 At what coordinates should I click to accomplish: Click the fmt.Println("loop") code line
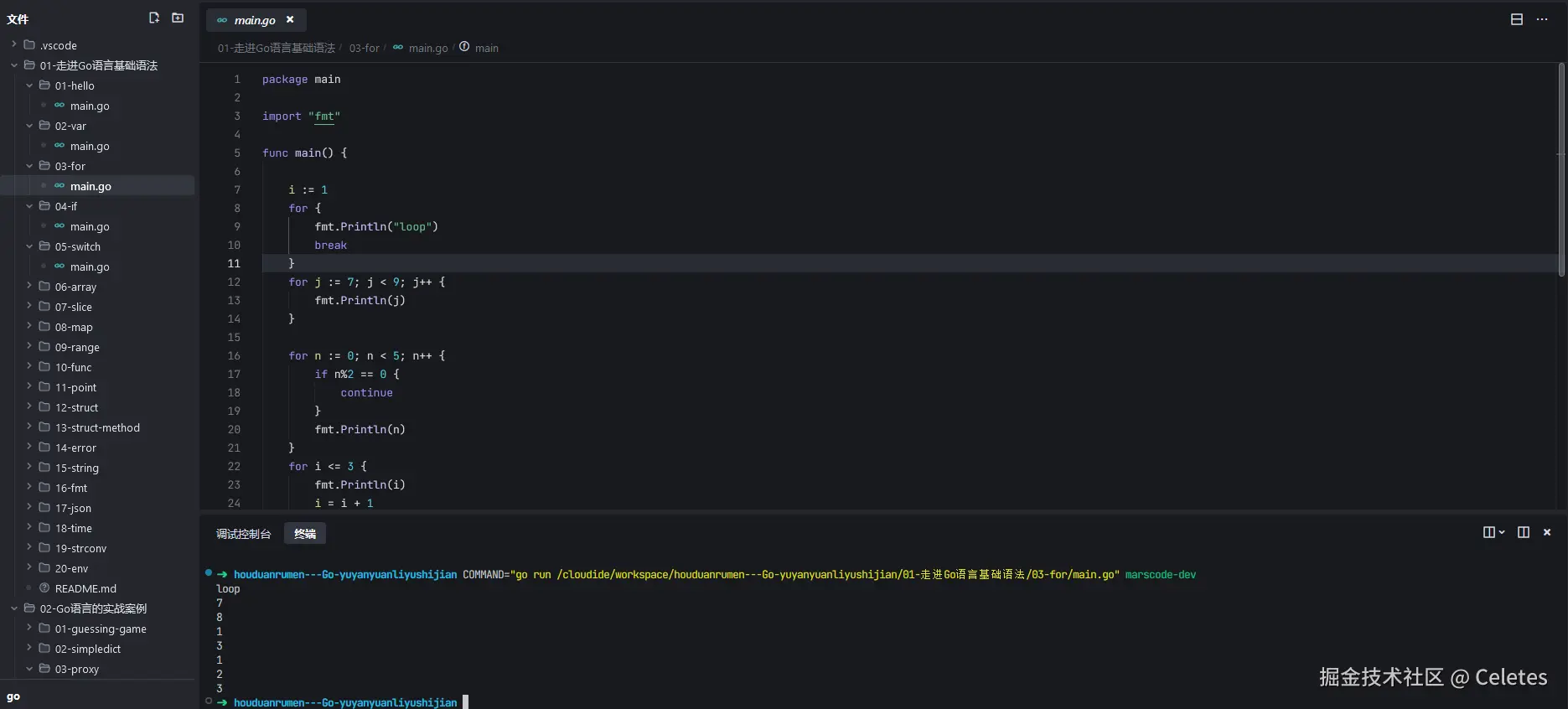click(376, 226)
